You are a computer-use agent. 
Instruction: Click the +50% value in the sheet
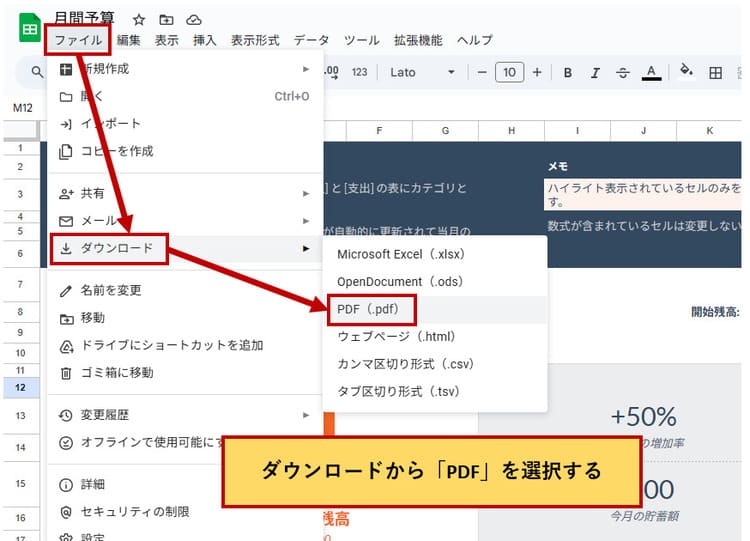tap(643, 417)
